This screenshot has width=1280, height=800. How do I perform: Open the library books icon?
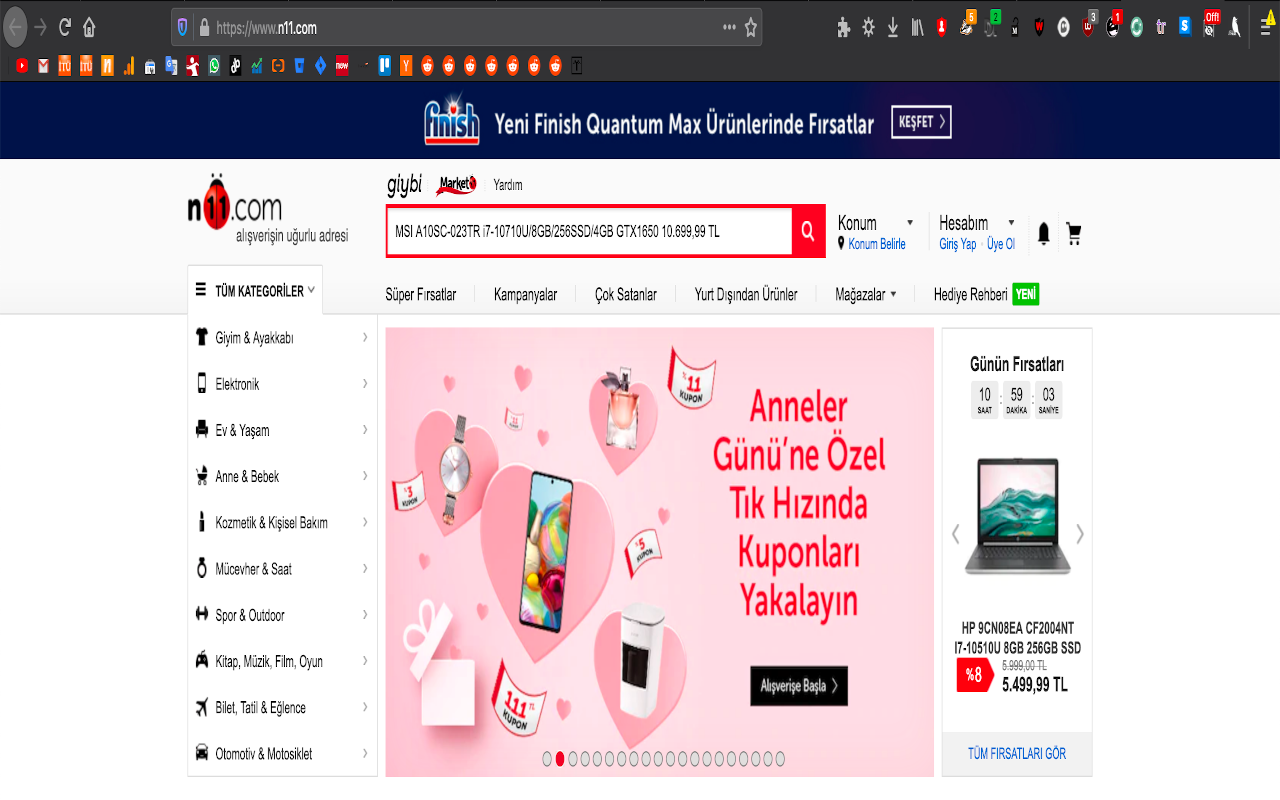(x=917, y=28)
